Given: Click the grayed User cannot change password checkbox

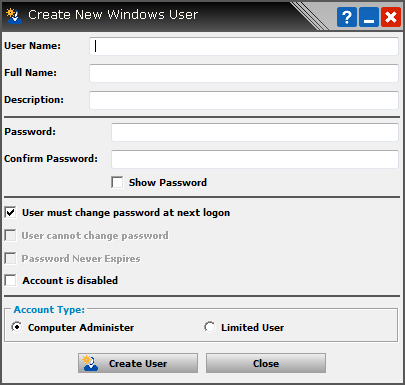Looking at the screenshot, I should pos(10,236).
